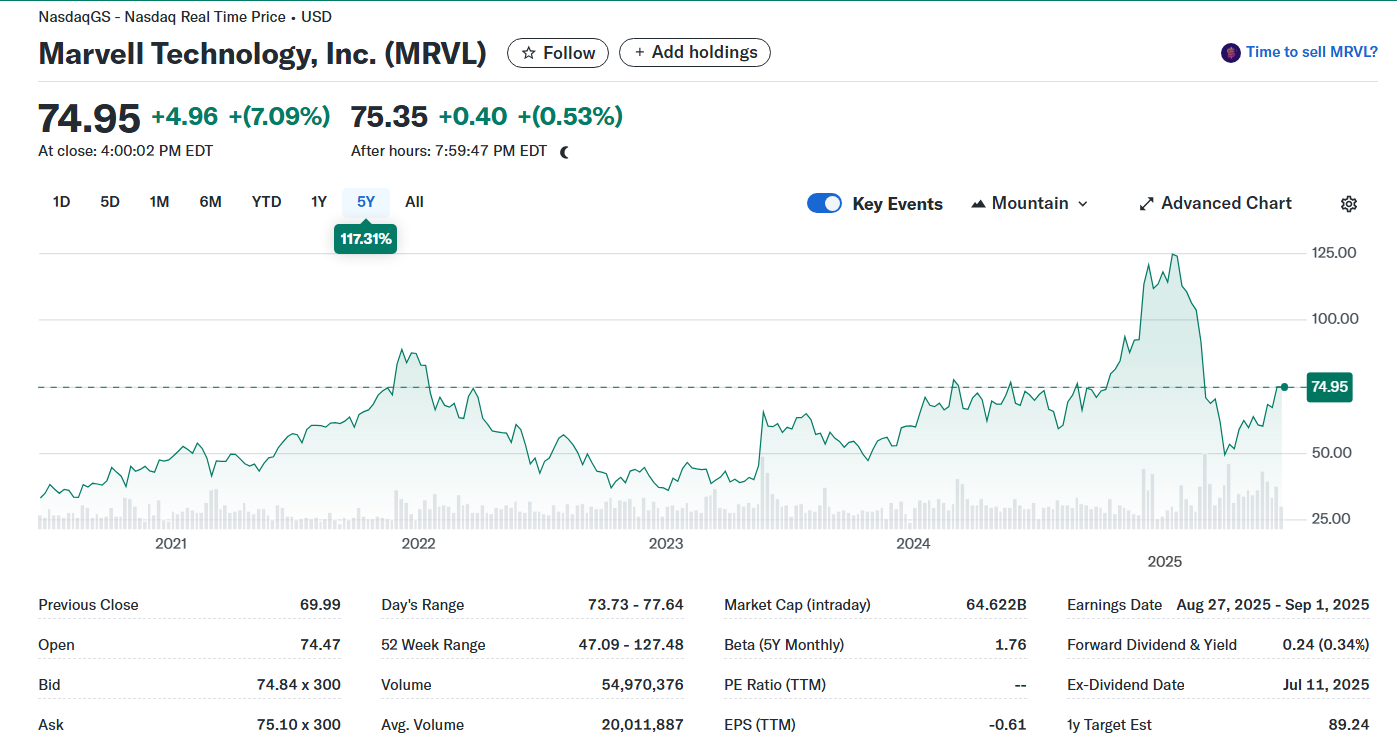Click the chart settings gear icon
The image size is (1397, 755).
(x=1348, y=204)
